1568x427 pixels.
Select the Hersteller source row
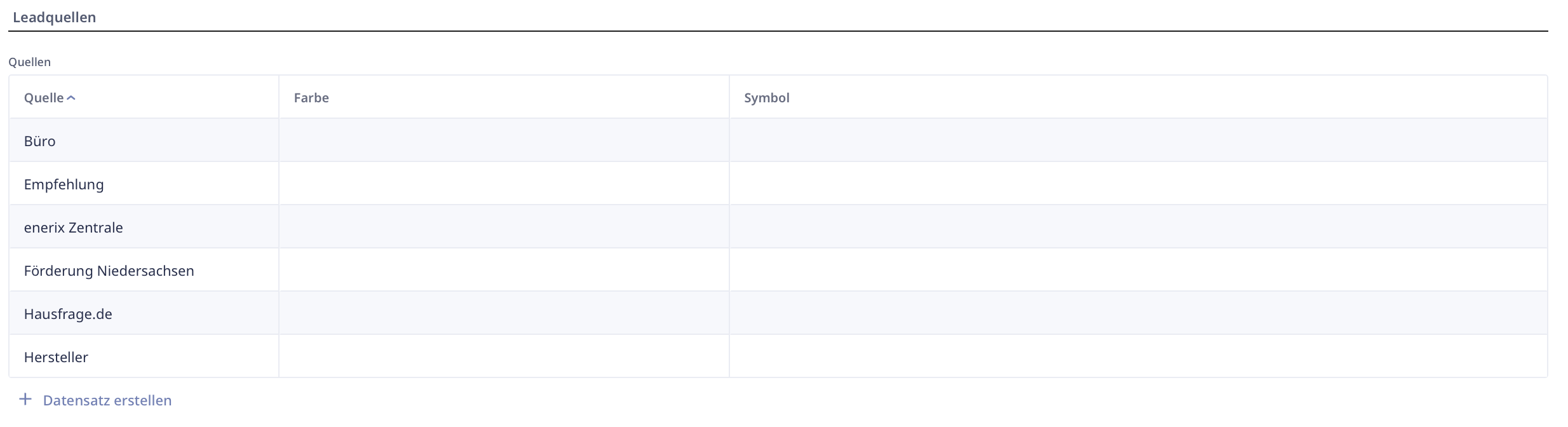56,357
